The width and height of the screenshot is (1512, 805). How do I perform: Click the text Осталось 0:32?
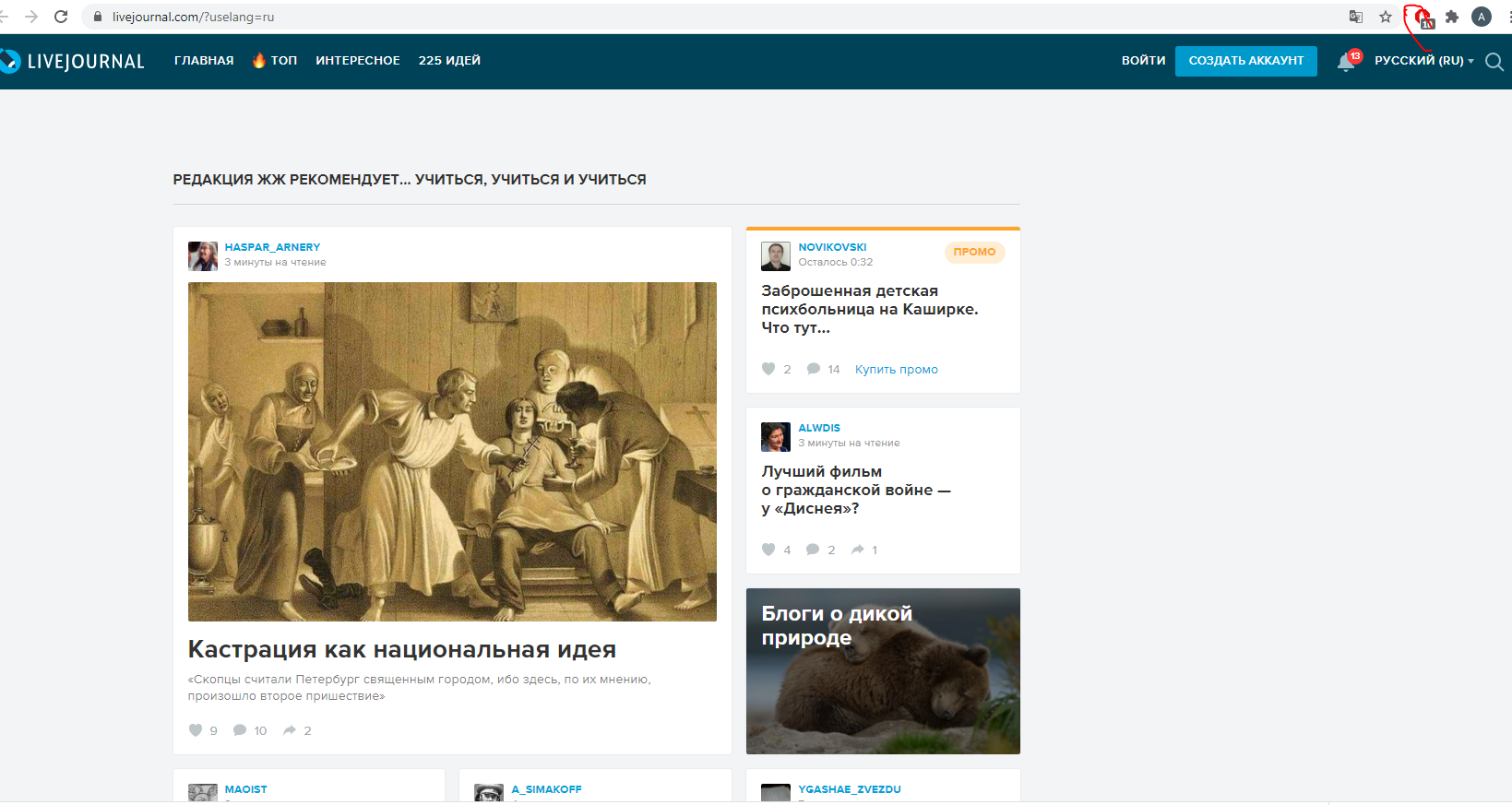pos(836,263)
